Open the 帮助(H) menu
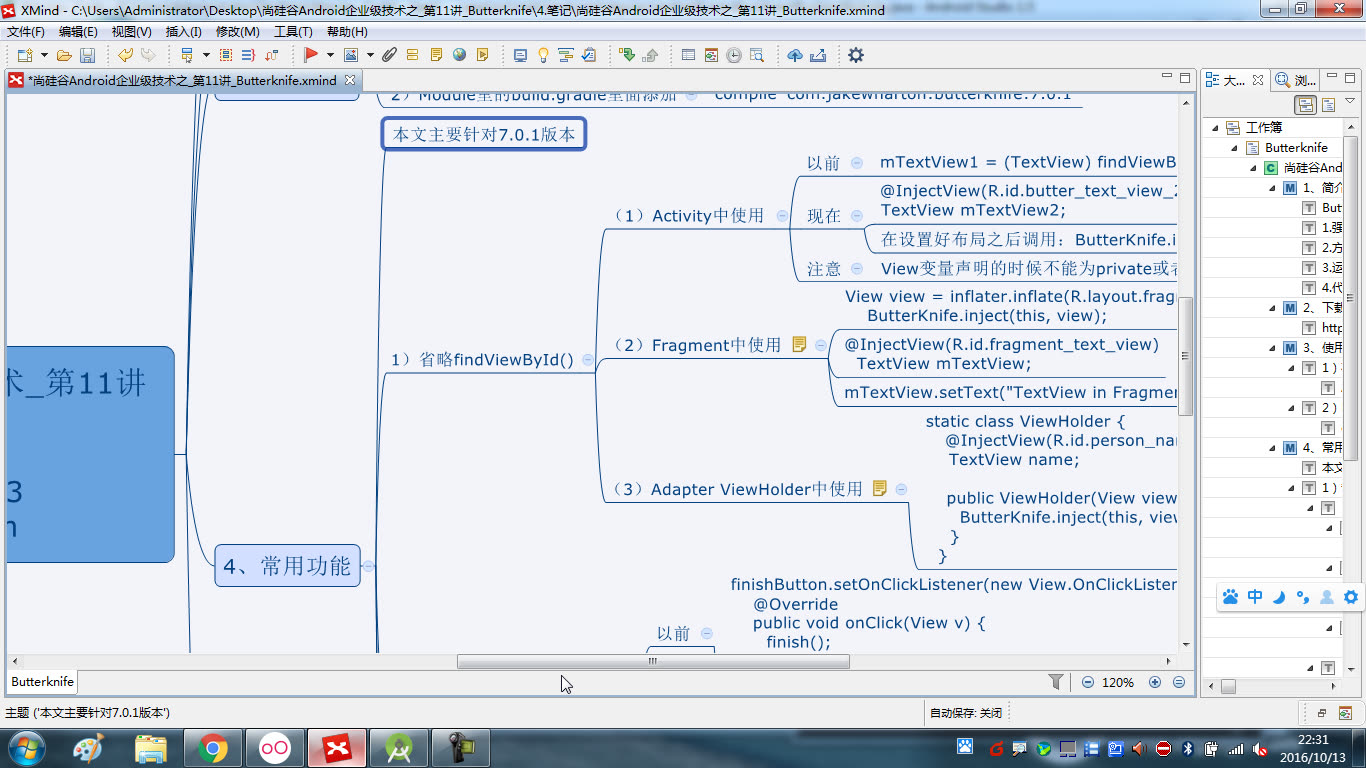The width and height of the screenshot is (1366, 768). pyautogui.click(x=347, y=31)
